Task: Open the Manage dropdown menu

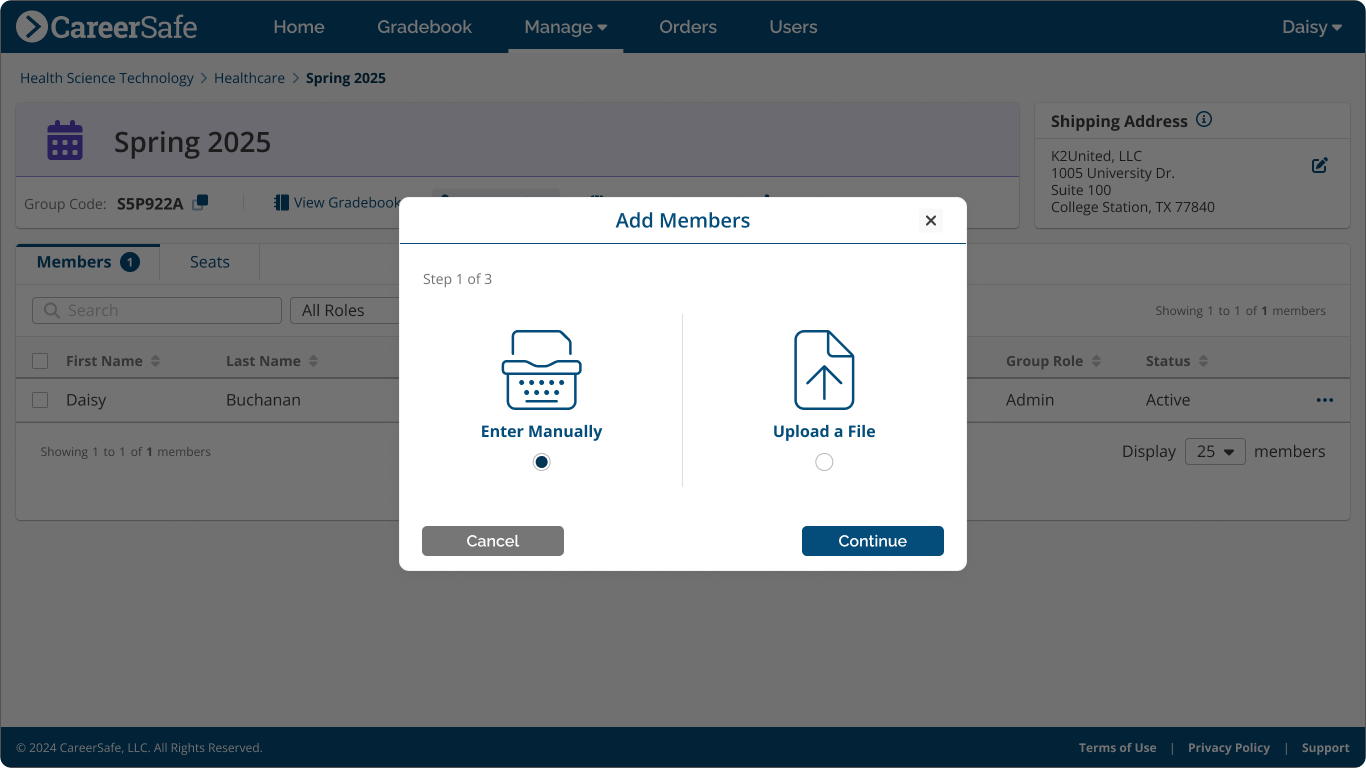Action: 565,27
